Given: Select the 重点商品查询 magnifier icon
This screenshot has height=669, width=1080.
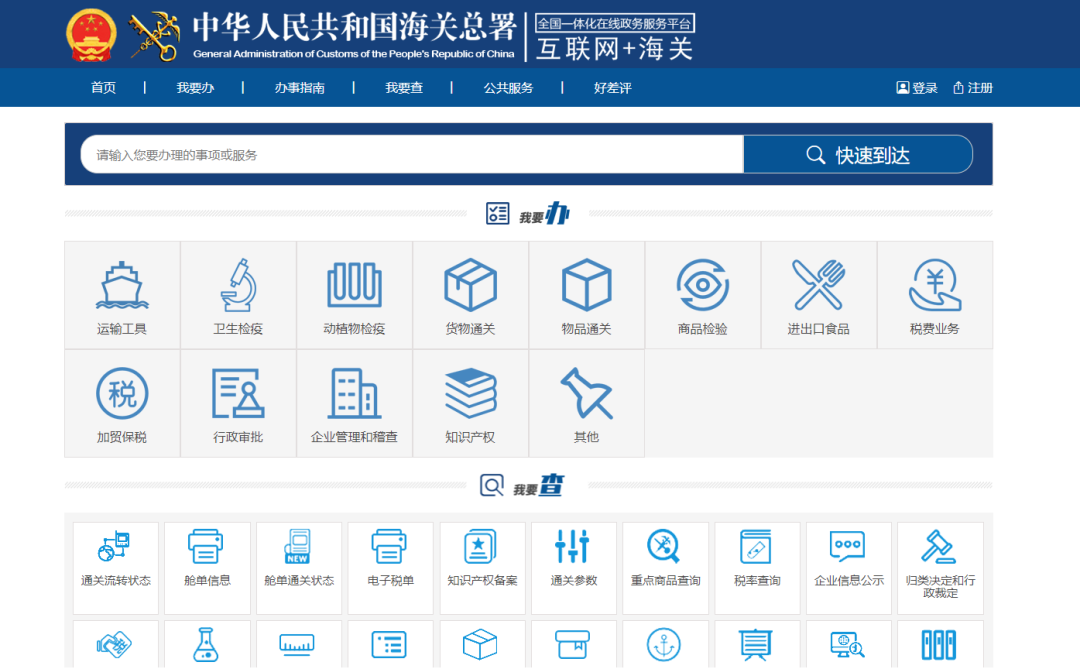Looking at the screenshot, I should click(x=664, y=546).
